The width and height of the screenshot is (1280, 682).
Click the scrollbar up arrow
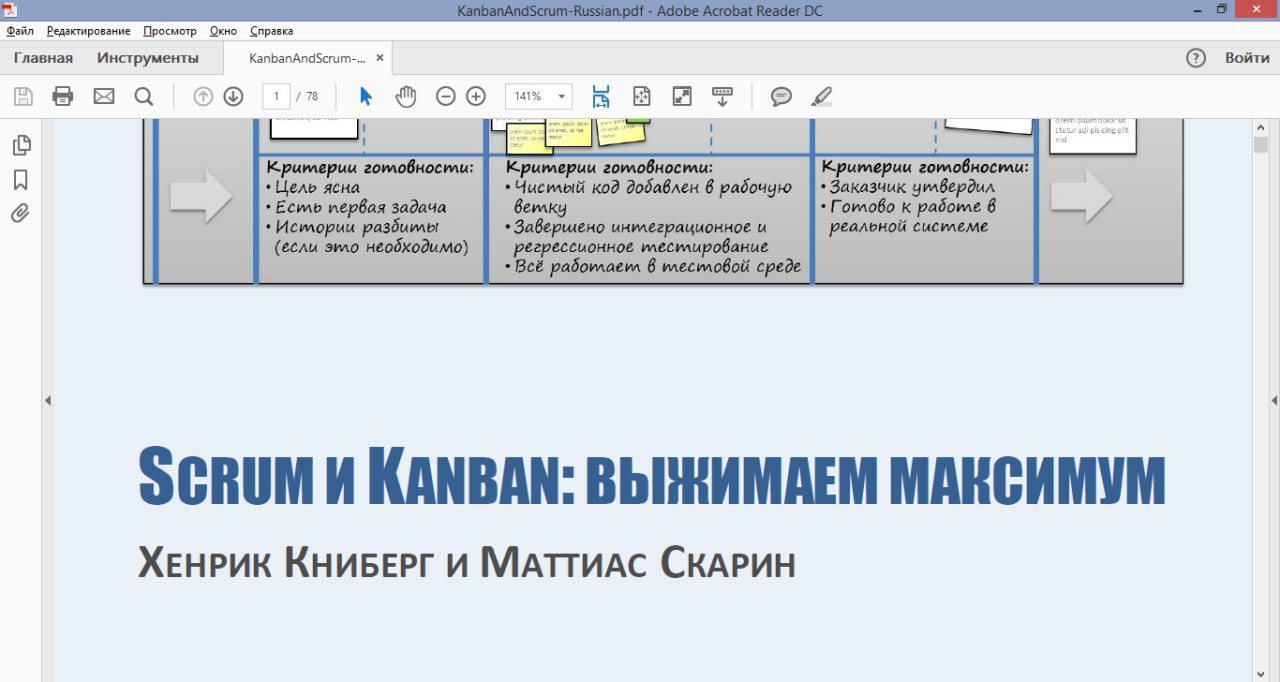click(1260, 128)
